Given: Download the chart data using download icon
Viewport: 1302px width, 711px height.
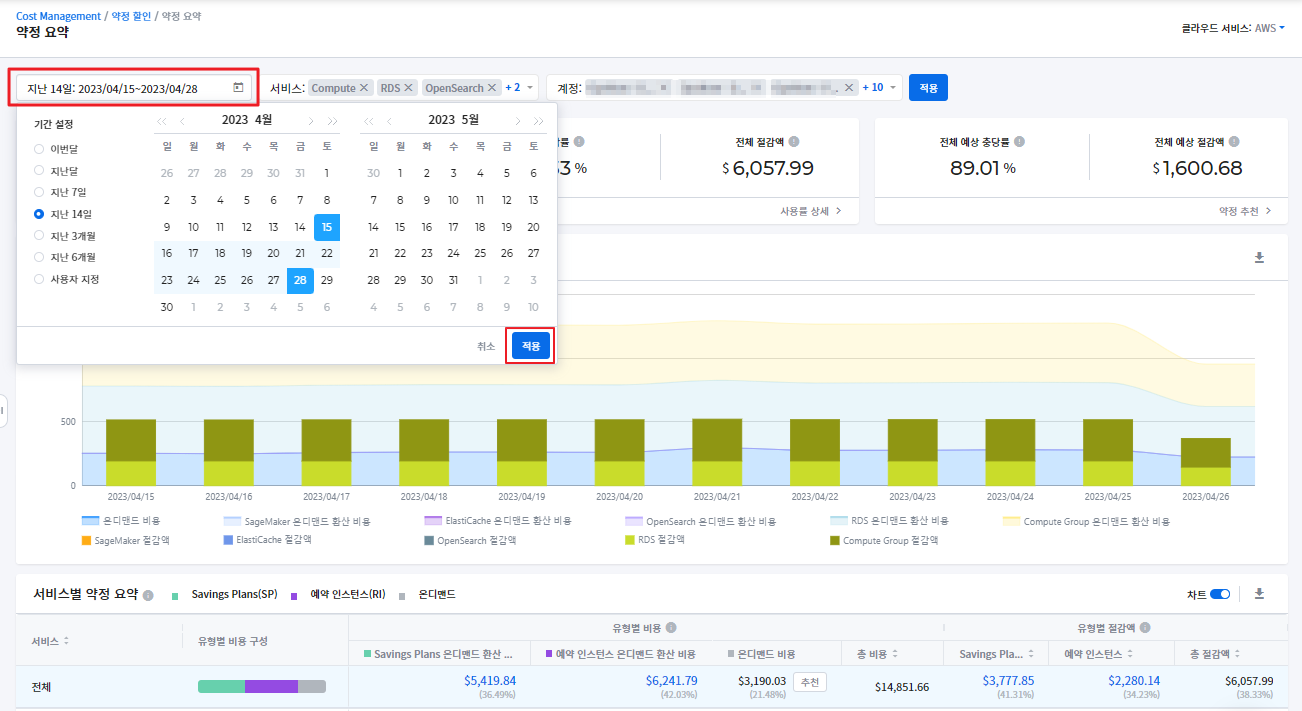Looking at the screenshot, I should tap(1259, 258).
